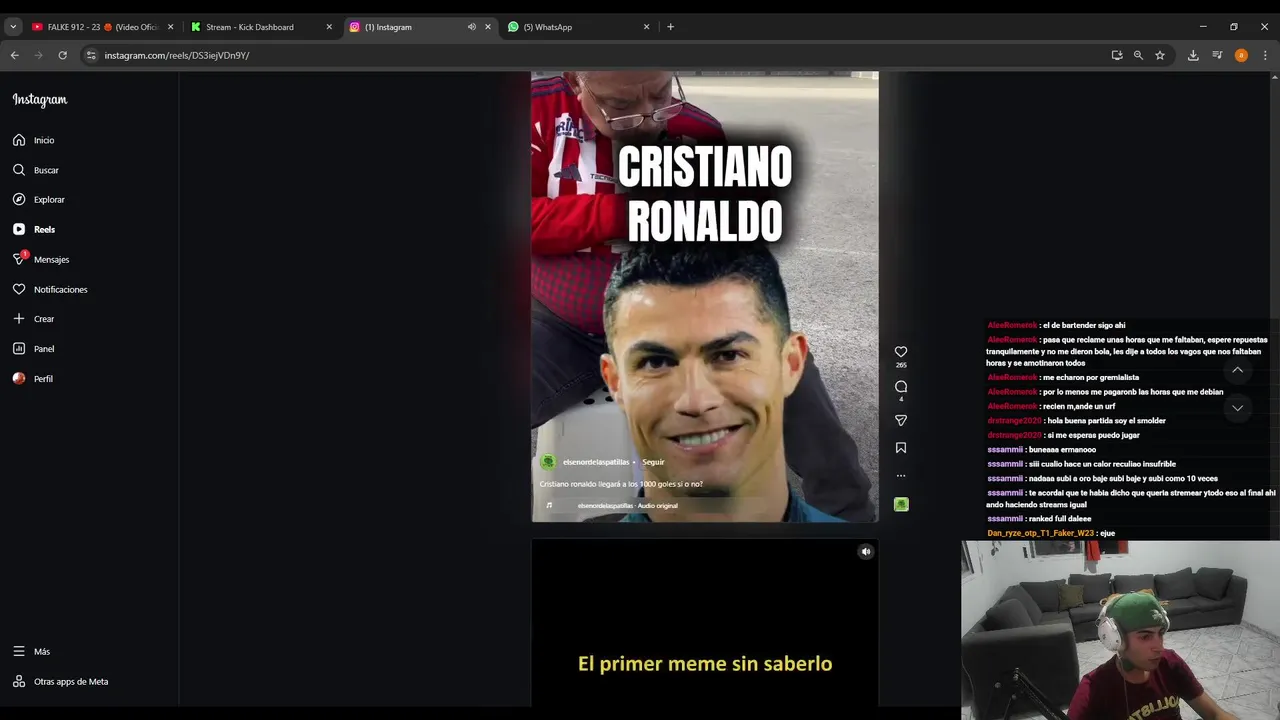Viewport: 1280px width, 720px height.
Task: Close the Kick Dashboard browser tab
Action: click(329, 27)
